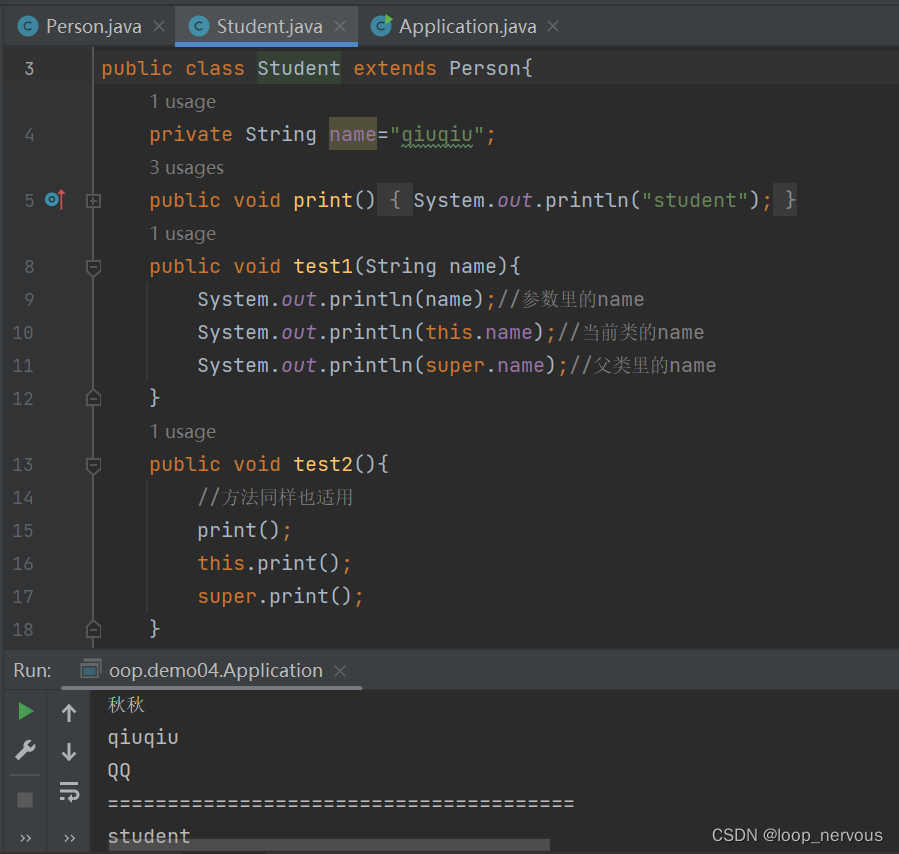Click the Person.java class file icon

point(28,26)
